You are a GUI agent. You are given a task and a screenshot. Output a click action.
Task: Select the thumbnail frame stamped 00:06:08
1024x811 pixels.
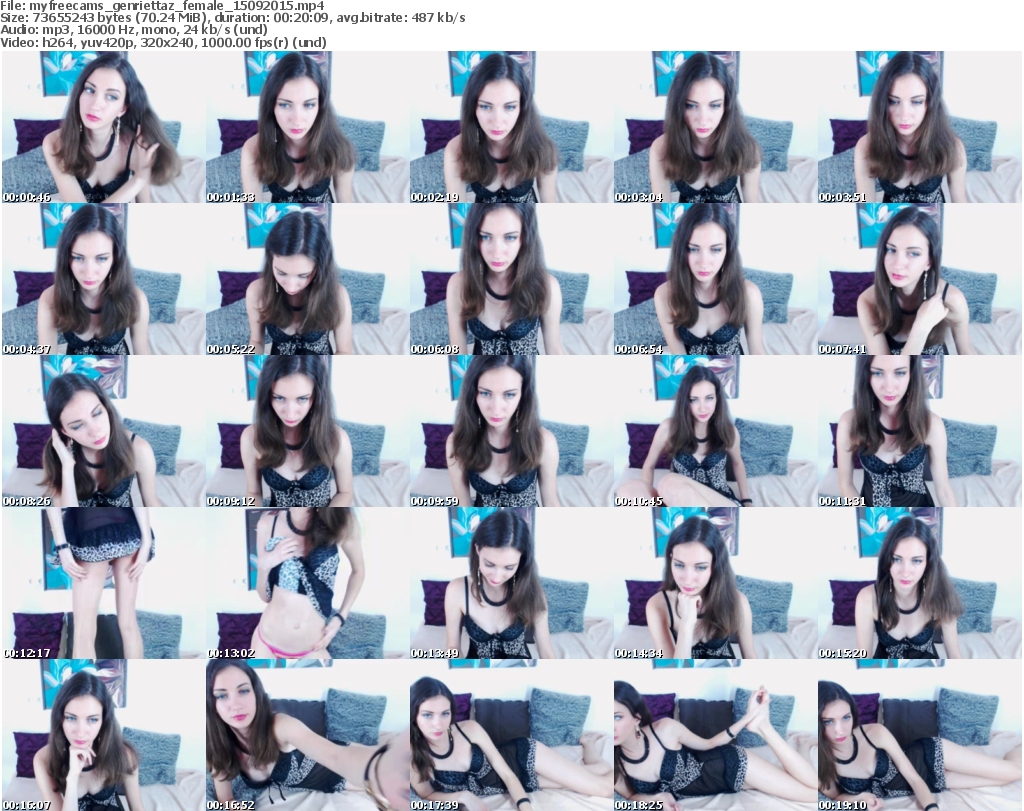511,279
